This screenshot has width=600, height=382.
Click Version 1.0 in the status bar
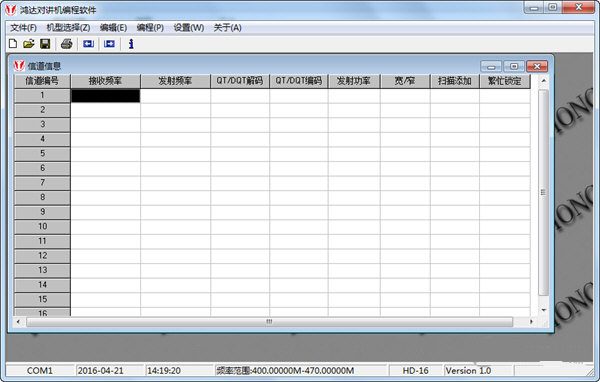468,371
